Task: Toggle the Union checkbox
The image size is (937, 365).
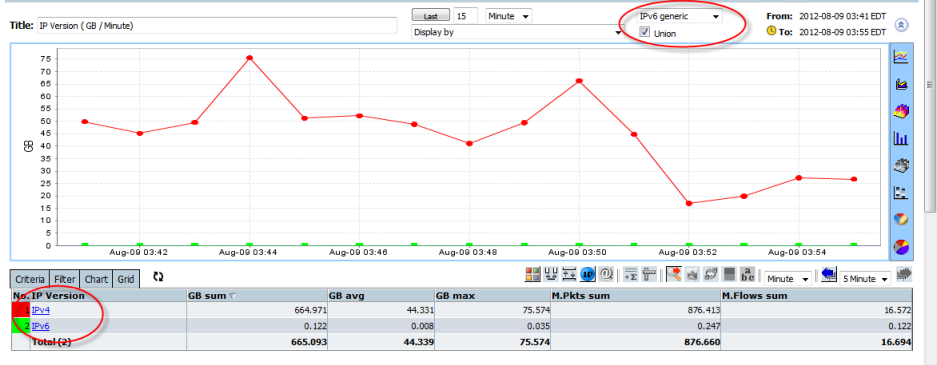Action: click(644, 33)
